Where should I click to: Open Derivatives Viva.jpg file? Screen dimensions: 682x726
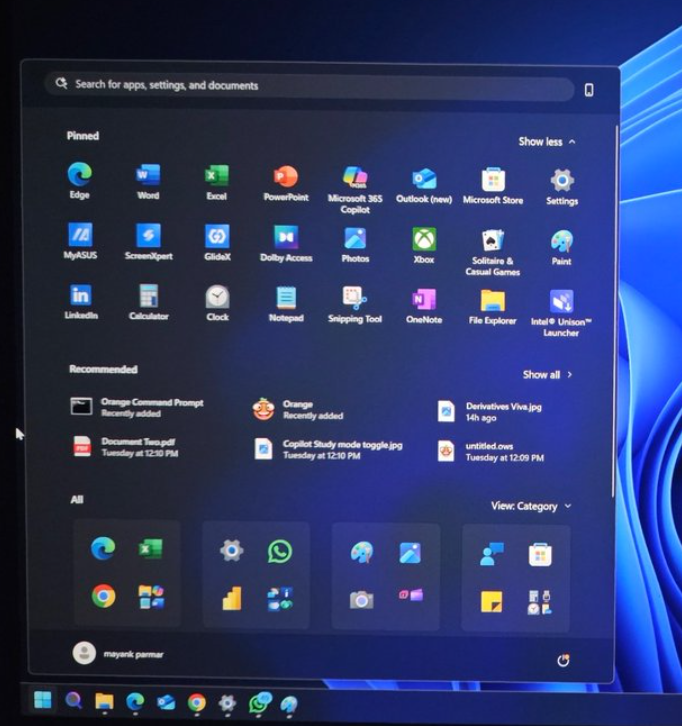point(489,412)
